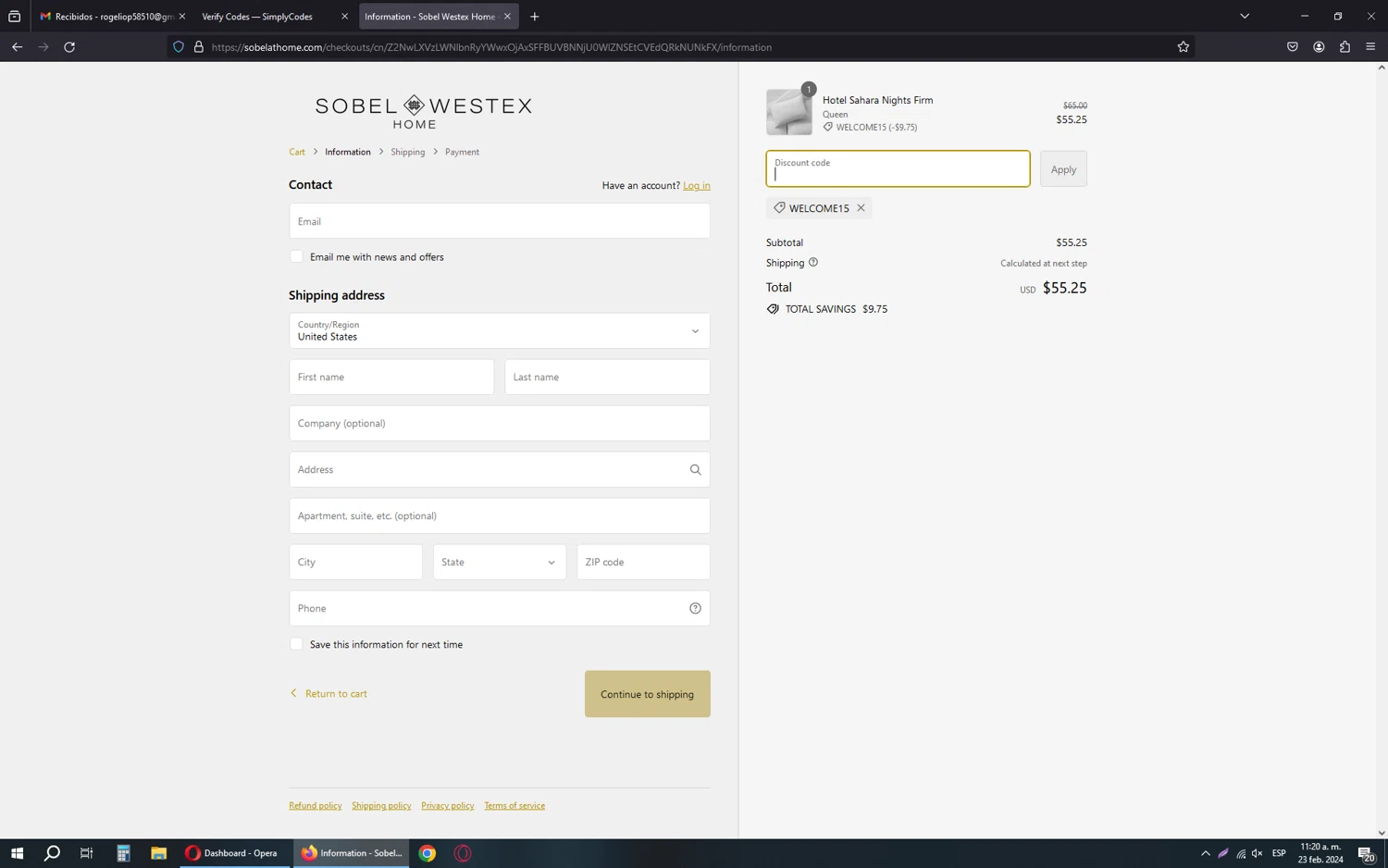This screenshot has height=868, width=1388.
Task: Reload the checkout page
Action: pos(69,47)
